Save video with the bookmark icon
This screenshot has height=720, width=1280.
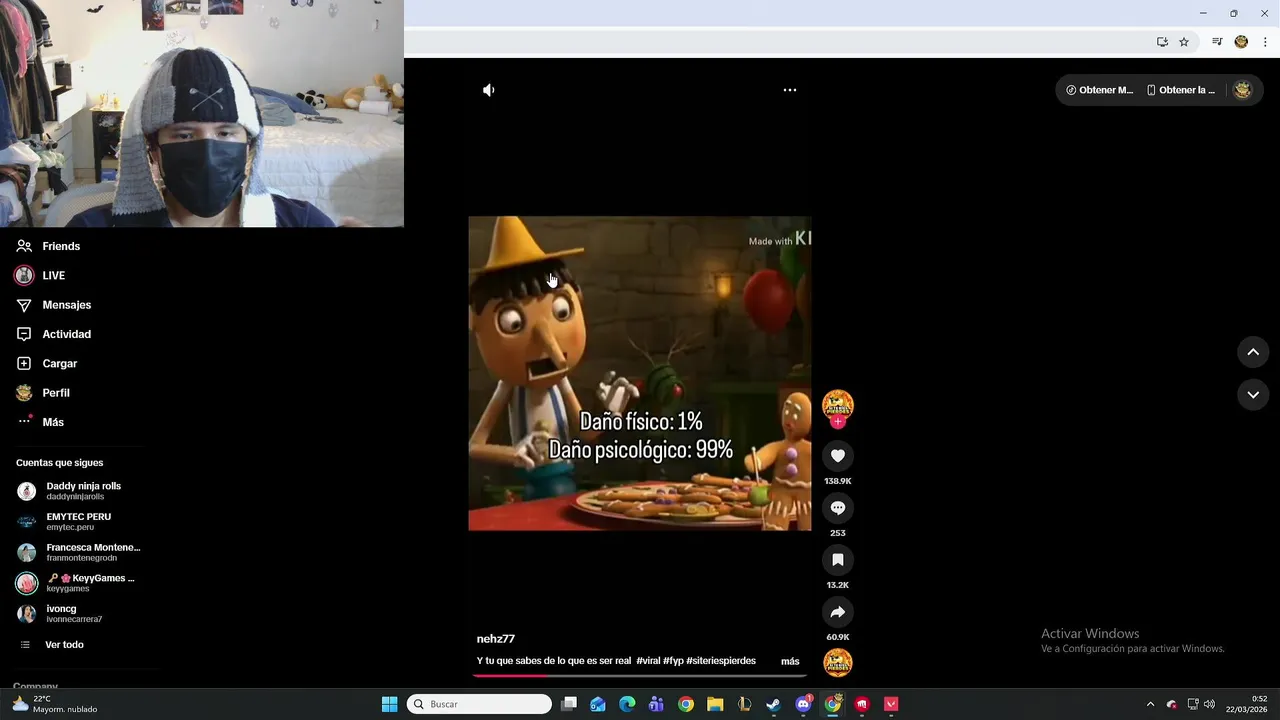click(838, 560)
